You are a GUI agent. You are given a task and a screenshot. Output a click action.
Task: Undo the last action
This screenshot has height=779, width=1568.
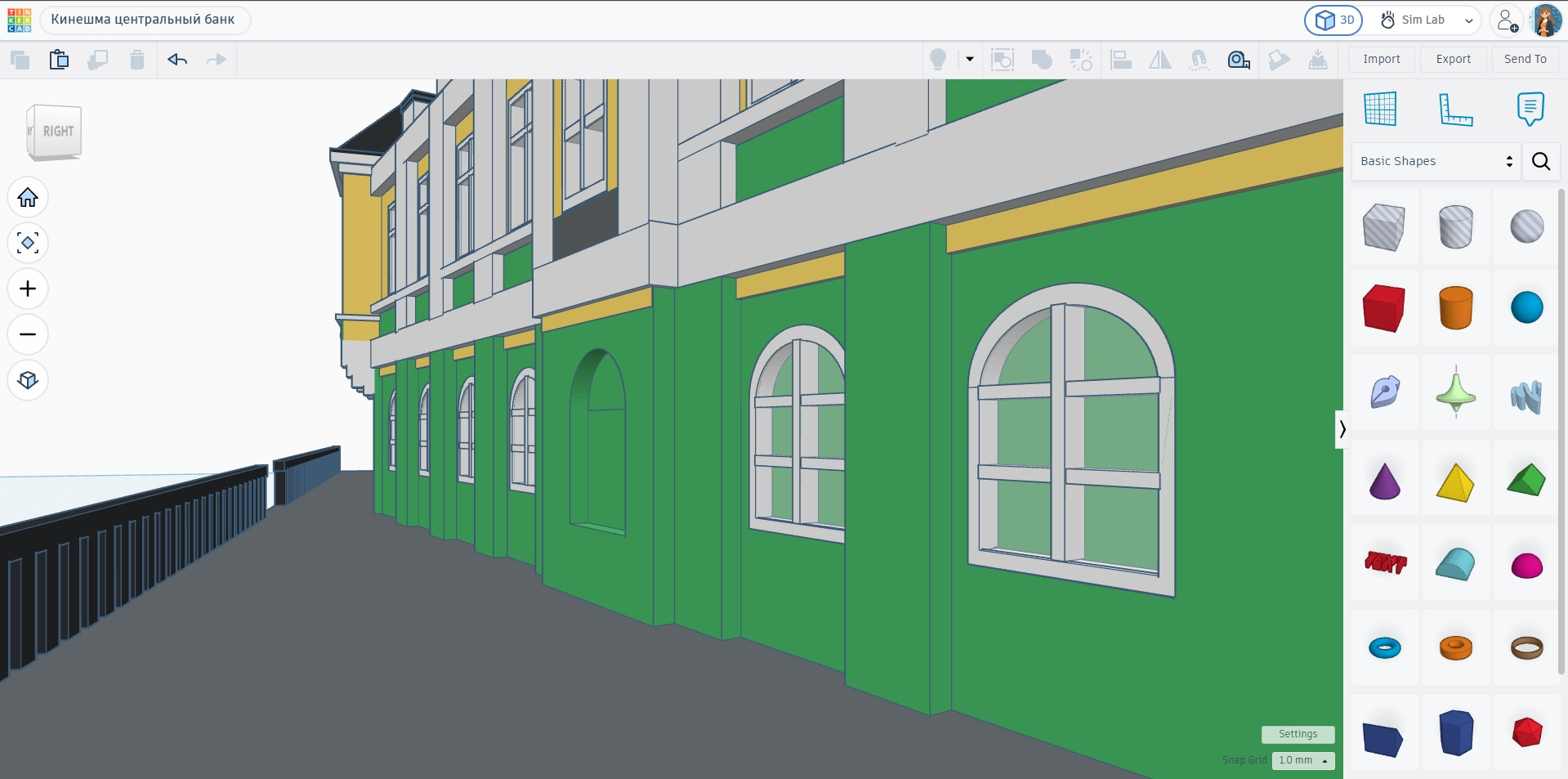(177, 60)
